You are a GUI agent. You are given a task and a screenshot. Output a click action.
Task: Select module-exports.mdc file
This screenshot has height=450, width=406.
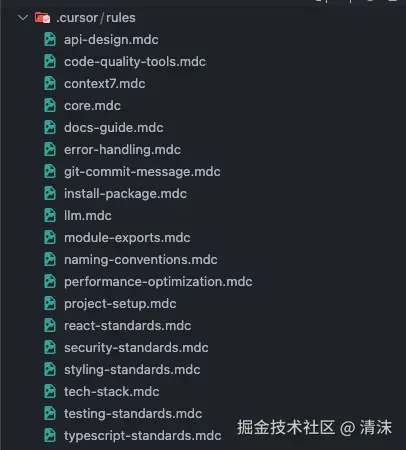pos(127,238)
